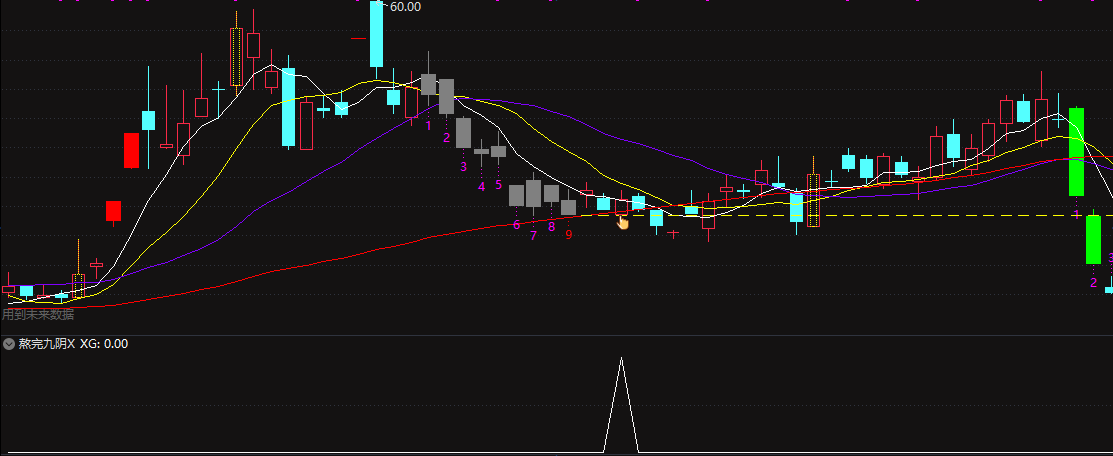Select the larger solid red candle
The height and width of the screenshot is (456, 1113).
coord(131,151)
